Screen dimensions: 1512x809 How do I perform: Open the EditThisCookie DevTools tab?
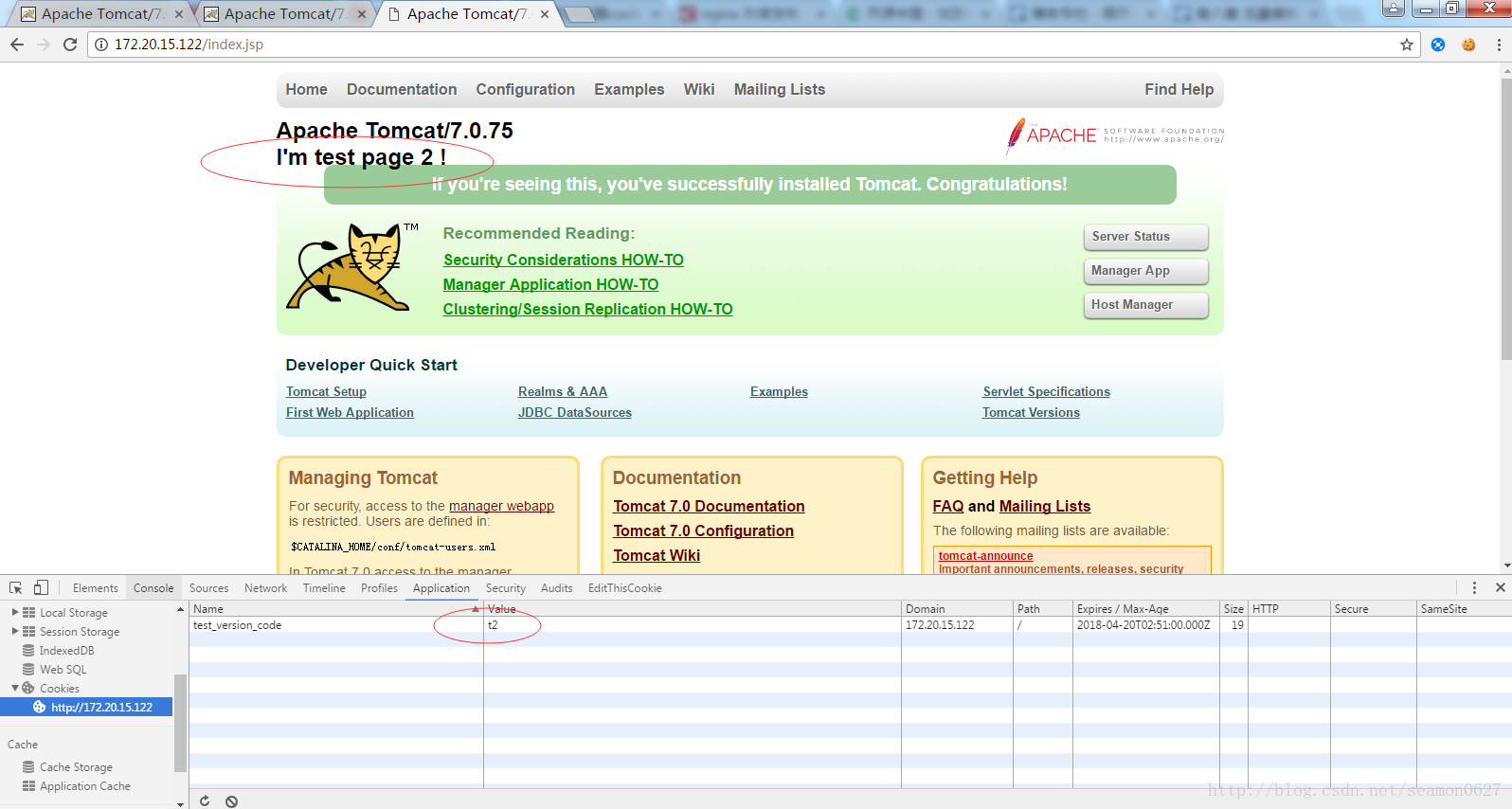624,588
